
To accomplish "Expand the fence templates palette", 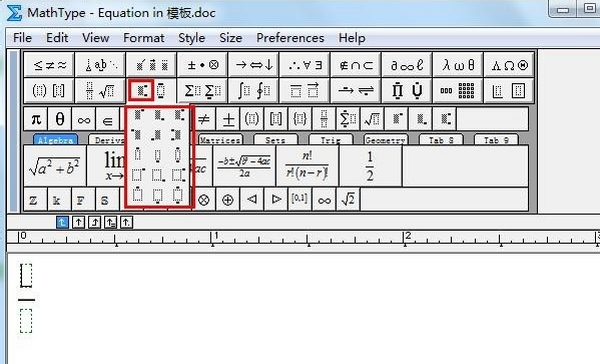I will pos(49,91).
